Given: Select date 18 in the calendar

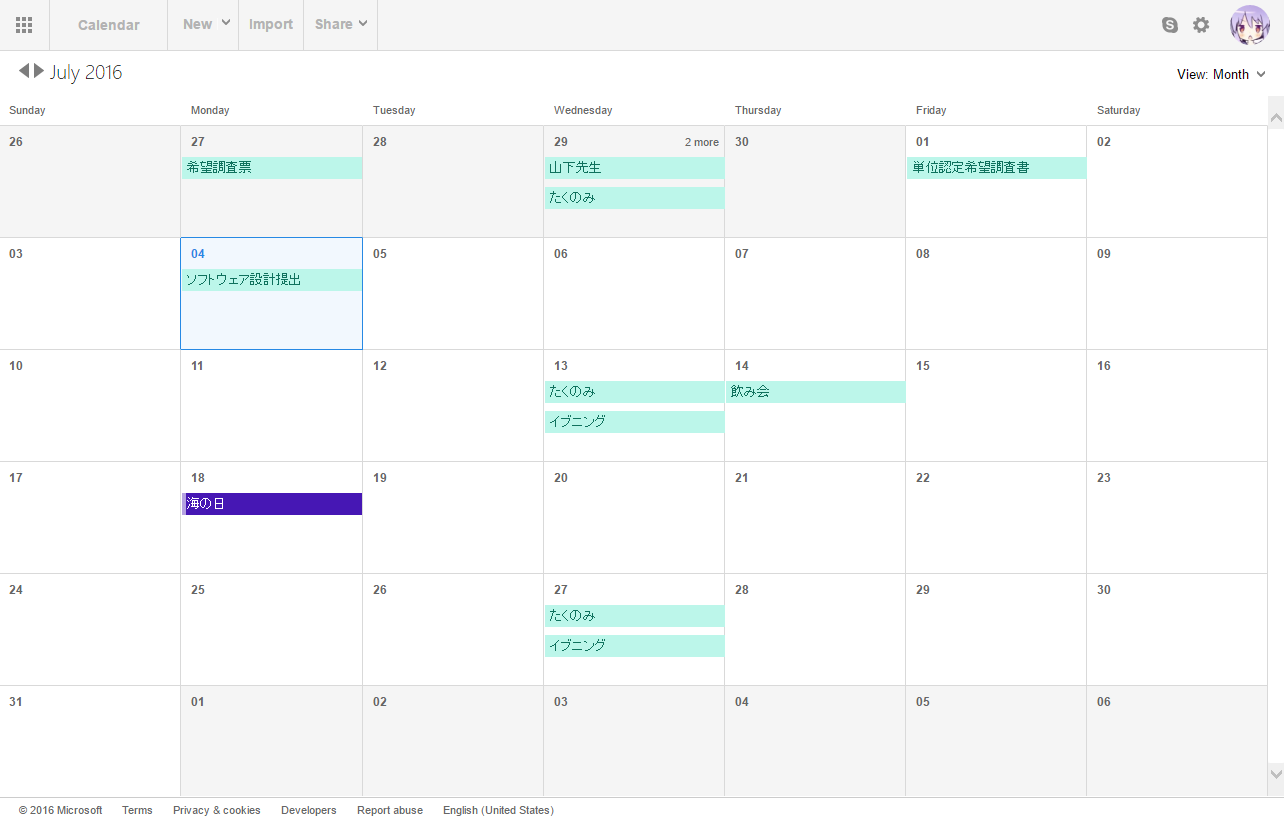Looking at the screenshot, I should pos(198,478).
